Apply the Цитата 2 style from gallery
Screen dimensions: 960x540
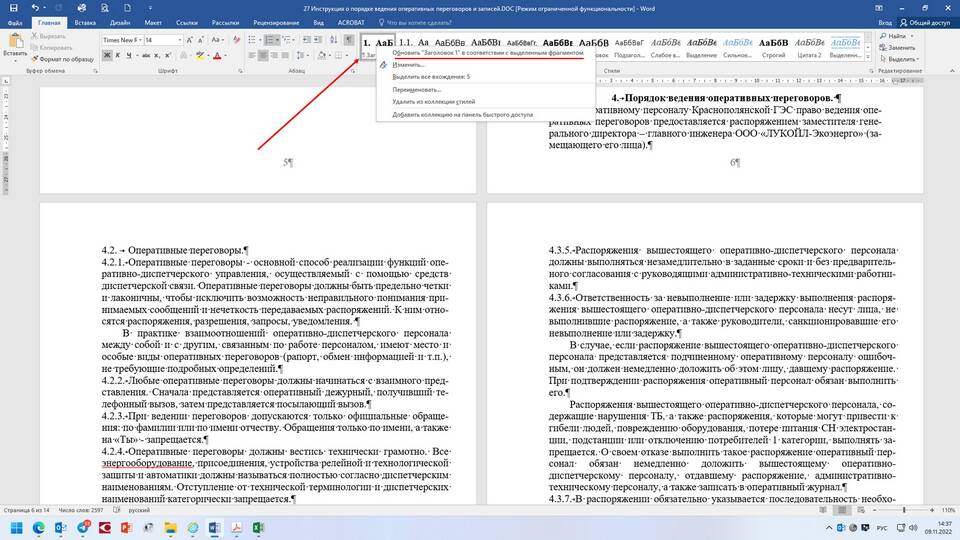pyautogui.click(x=809, y=47)
